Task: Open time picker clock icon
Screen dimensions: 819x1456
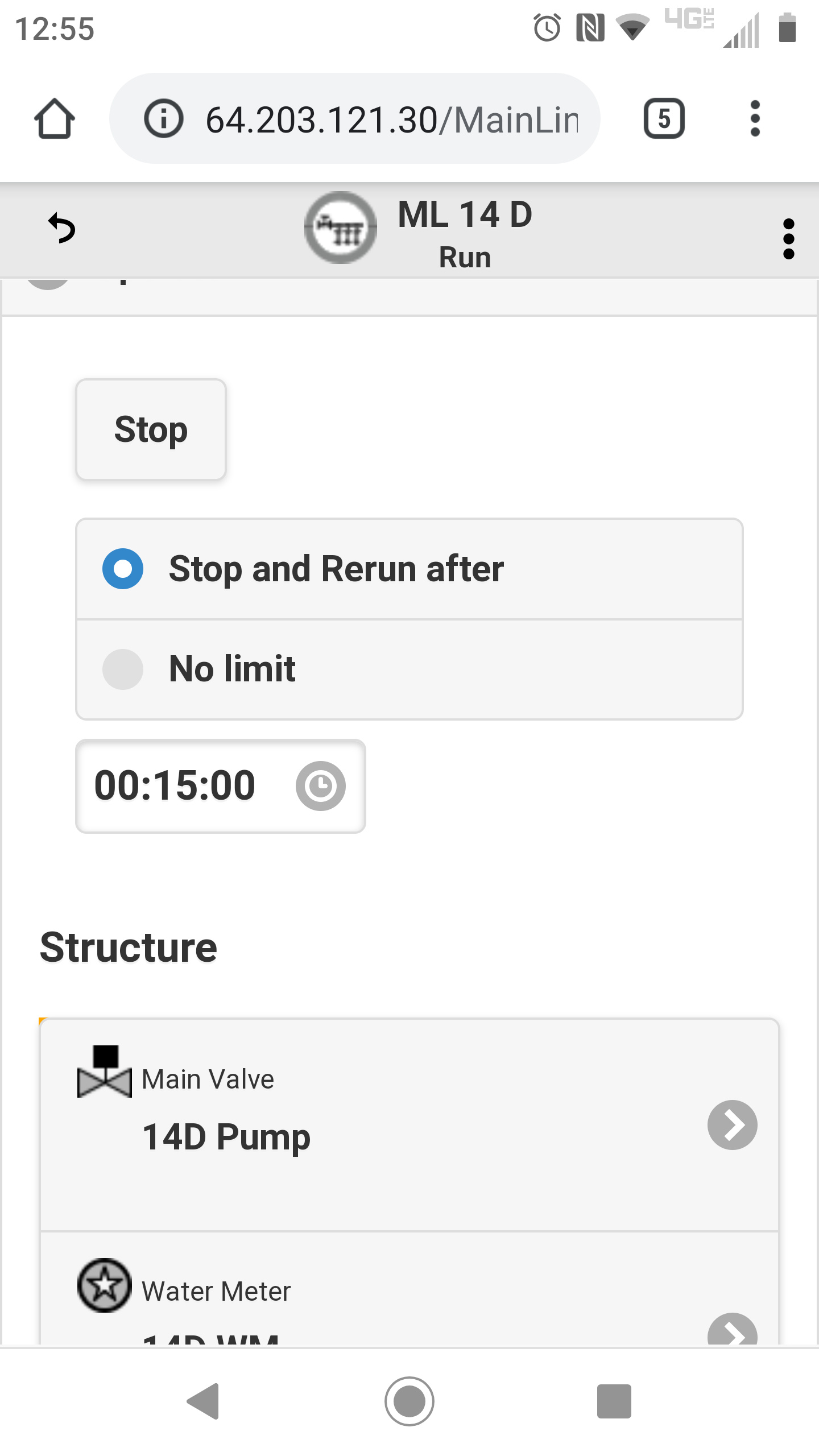Action: (321, 786)
